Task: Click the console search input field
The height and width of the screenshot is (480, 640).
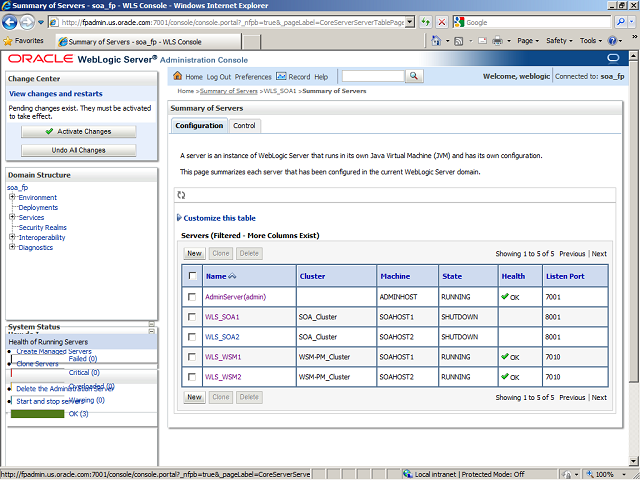Action: (x=372, y=77)
